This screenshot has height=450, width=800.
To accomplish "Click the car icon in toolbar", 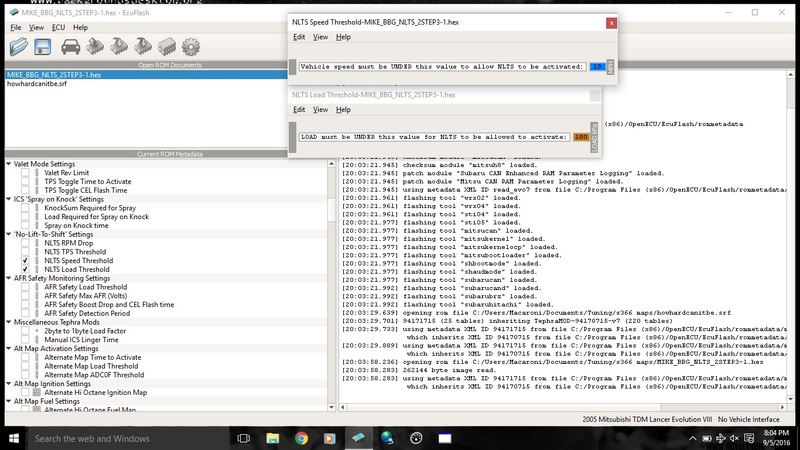I will [x=70, y=47].
